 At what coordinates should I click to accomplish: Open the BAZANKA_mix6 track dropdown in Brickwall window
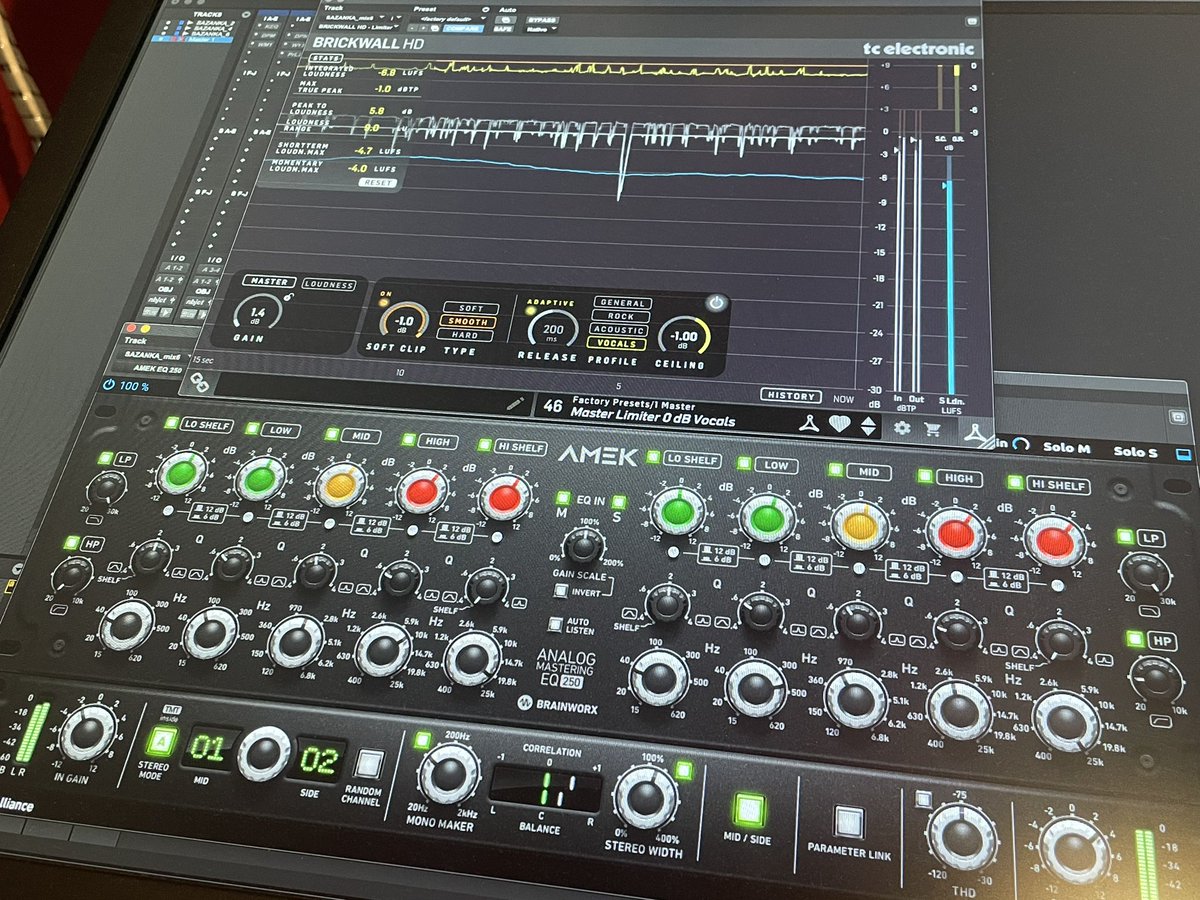(355, 17)
